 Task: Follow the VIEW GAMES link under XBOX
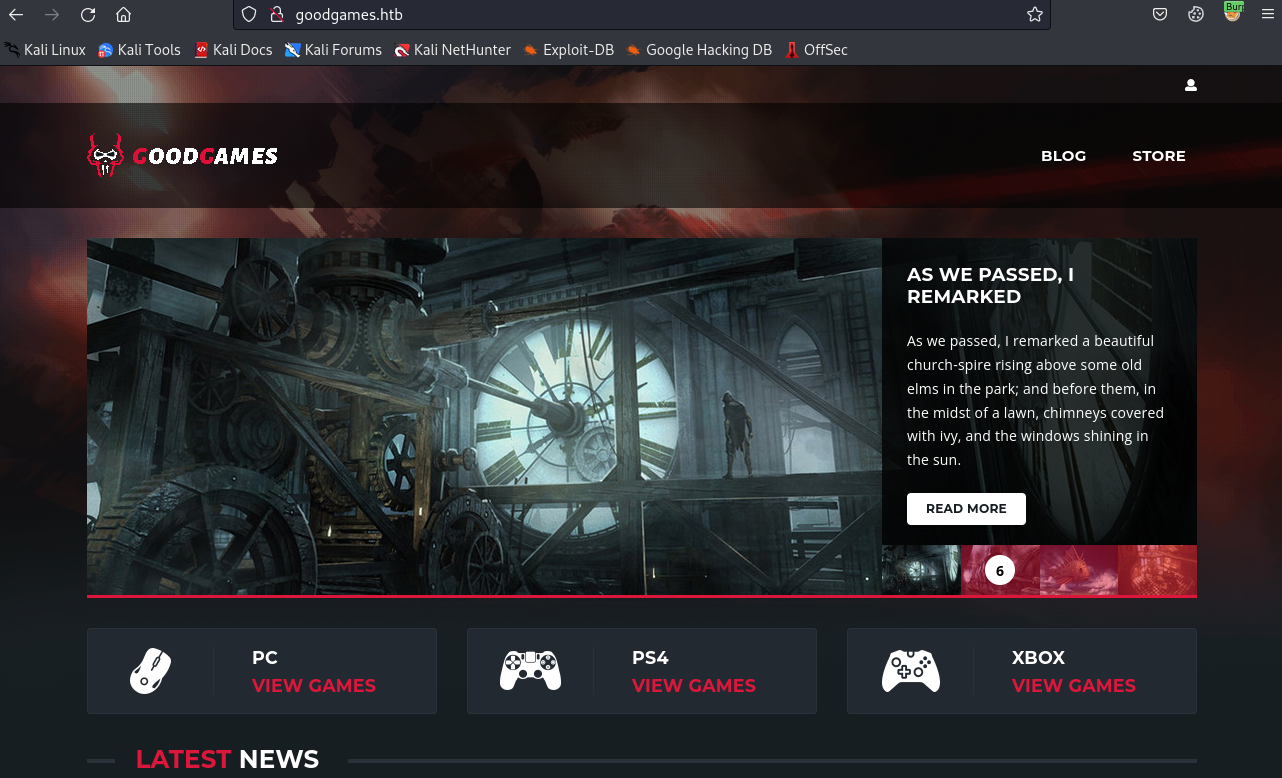coord(1074,686)
